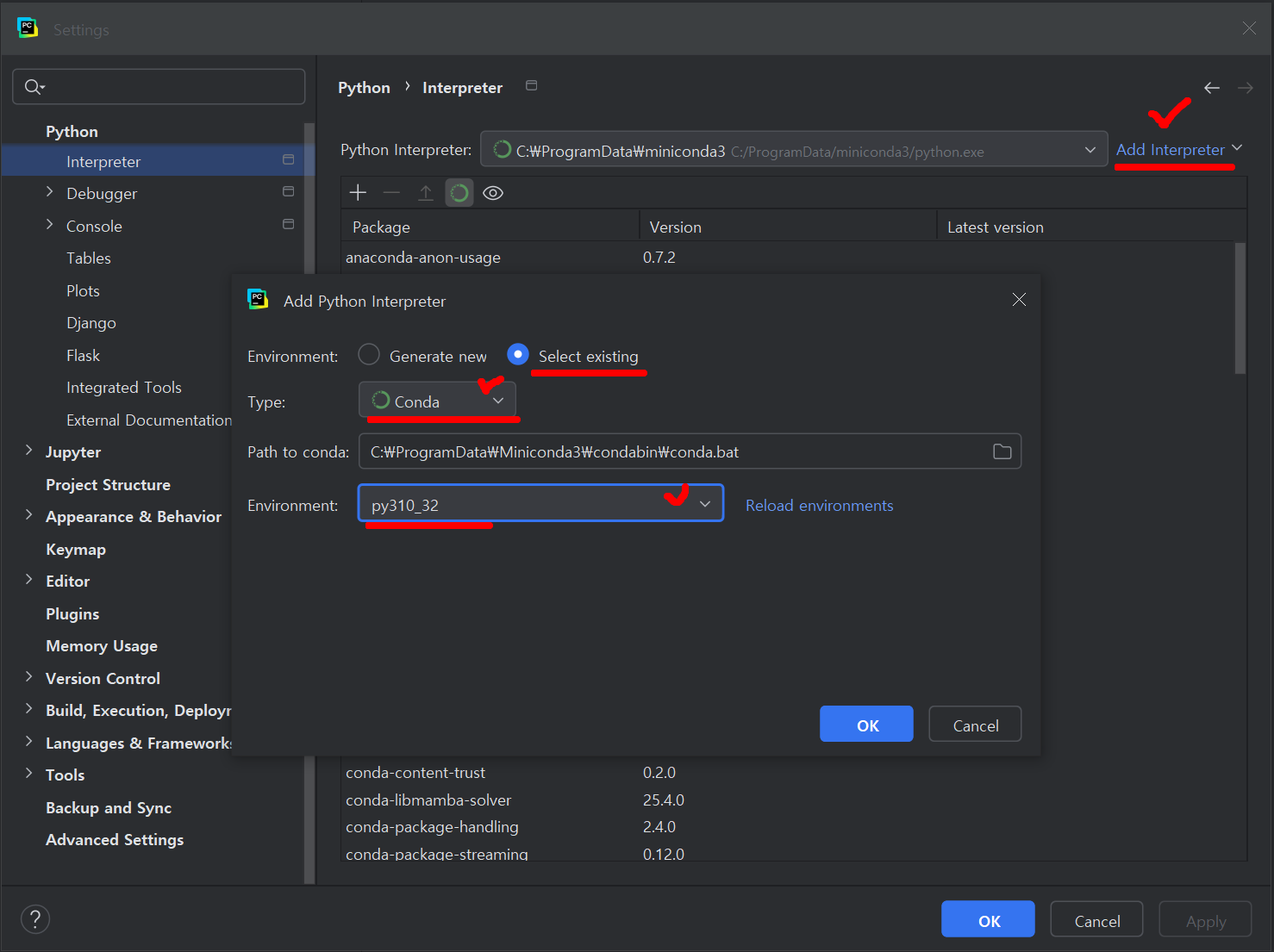The image size is (1274, 952).
Task: Open the Project Structure settings page
Action: [x=108, y=484]
